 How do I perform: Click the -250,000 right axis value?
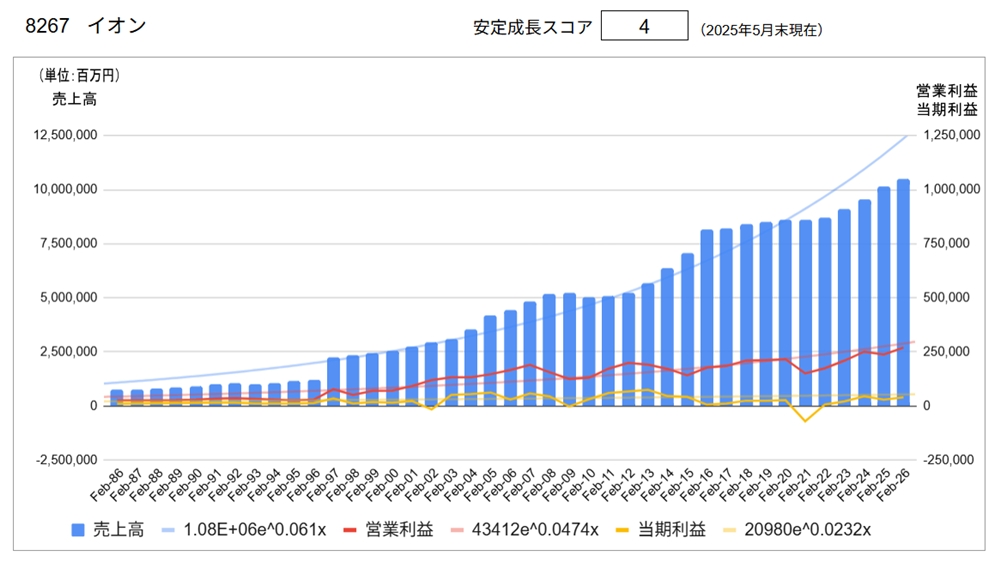pyautogui.click(x=948, y=460)
